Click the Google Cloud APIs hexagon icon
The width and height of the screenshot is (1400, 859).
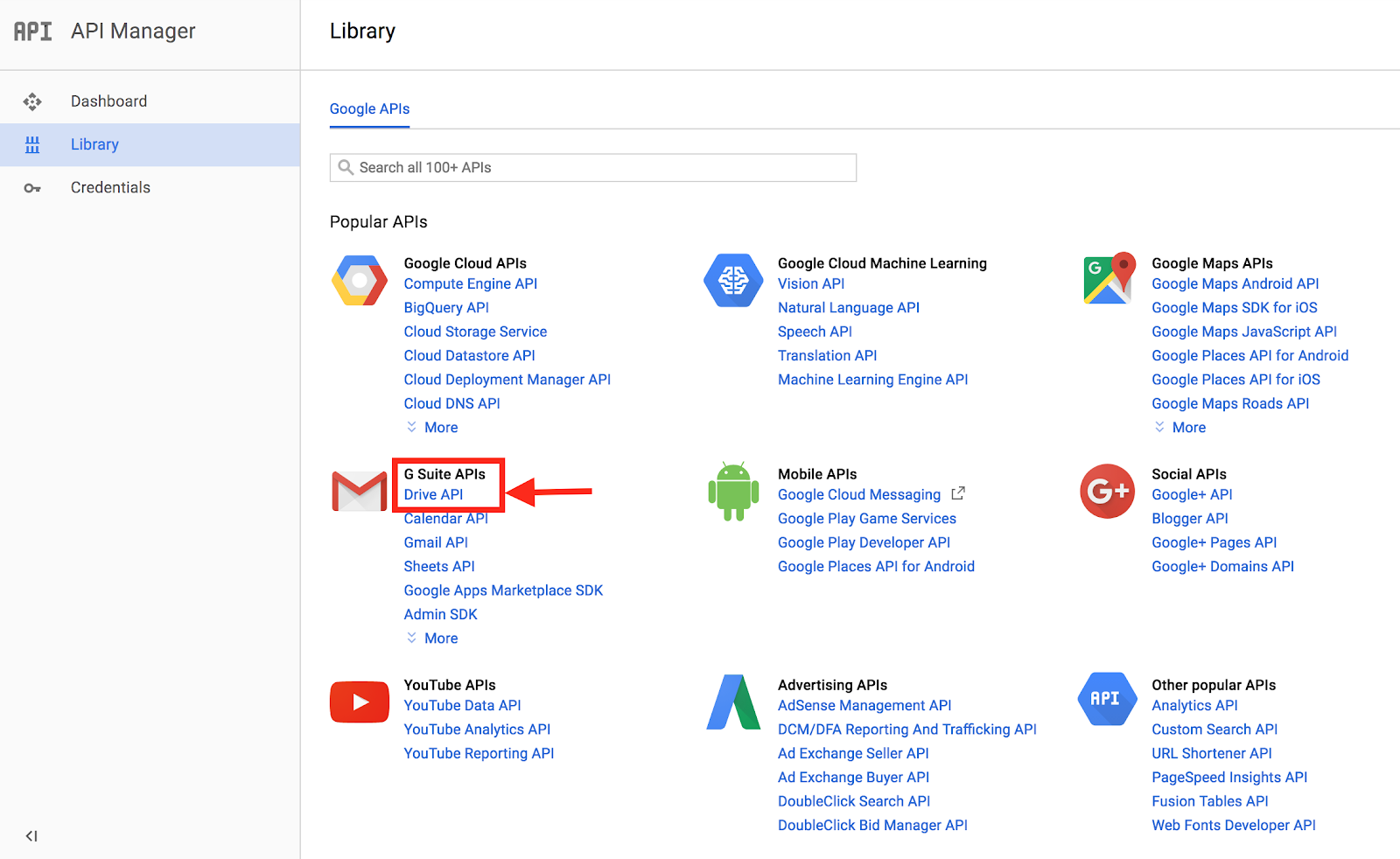pyautogui.click(x=360, y=281)
